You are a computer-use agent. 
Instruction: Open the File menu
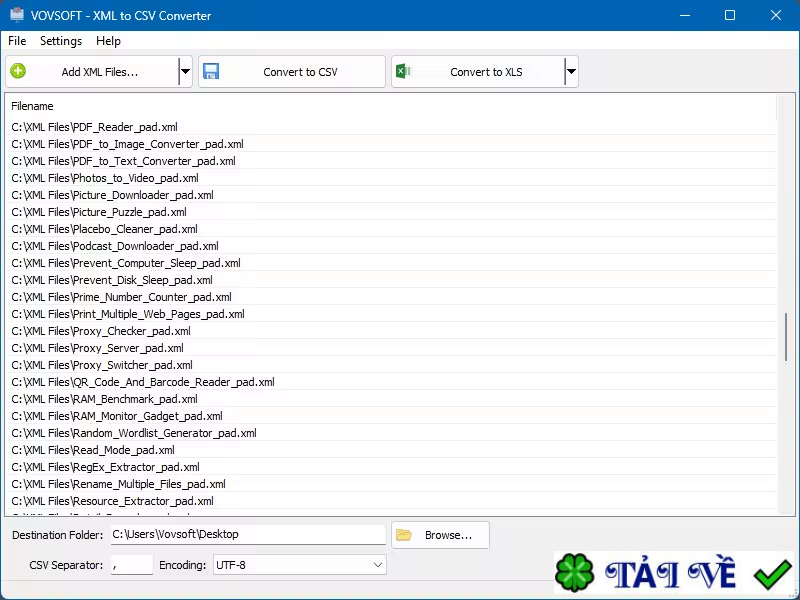coord(16,41)
